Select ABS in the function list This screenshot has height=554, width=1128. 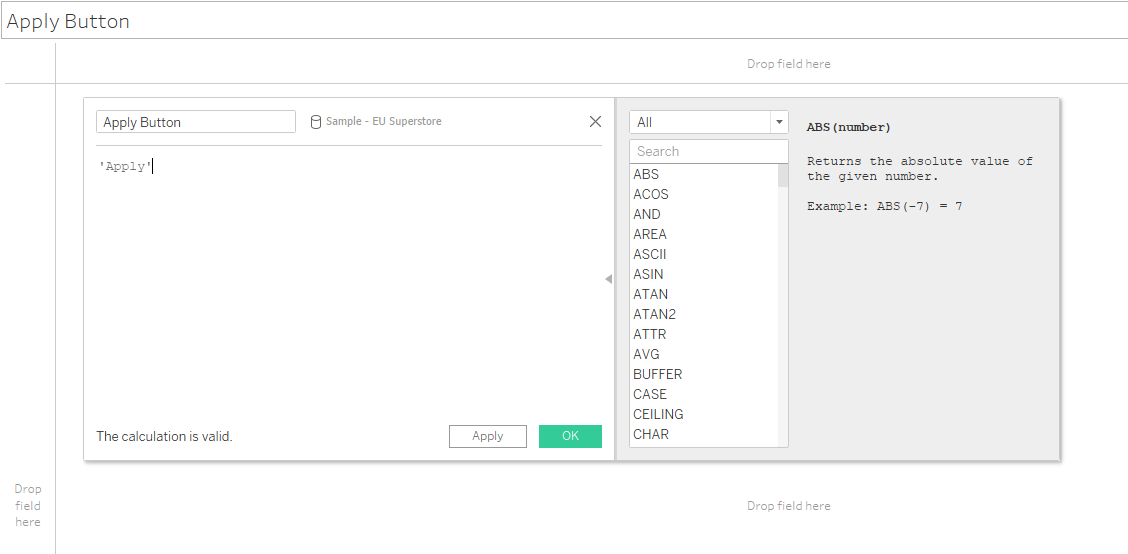point(647,174)
